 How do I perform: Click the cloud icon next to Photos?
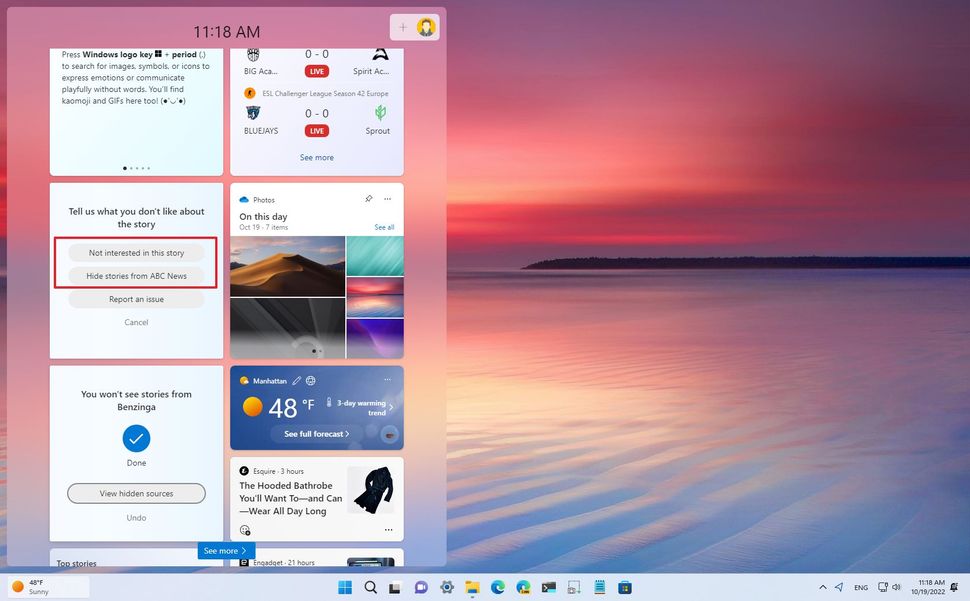click(243, 198)
